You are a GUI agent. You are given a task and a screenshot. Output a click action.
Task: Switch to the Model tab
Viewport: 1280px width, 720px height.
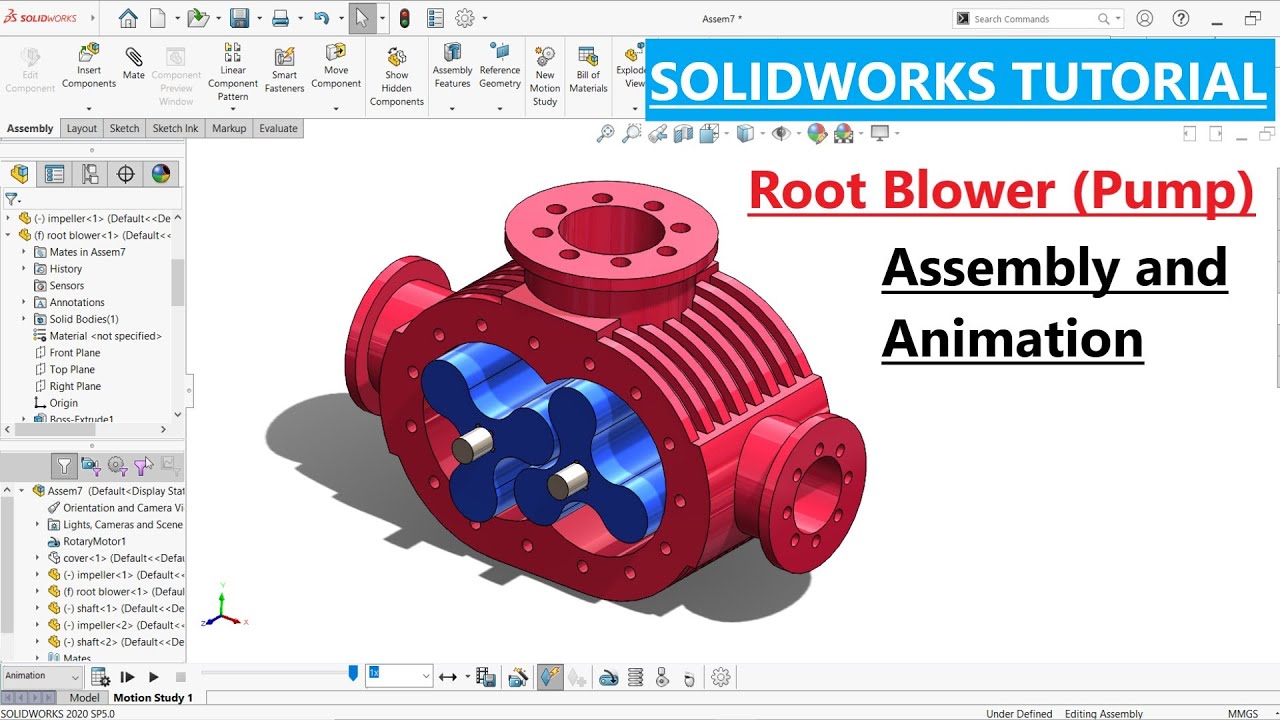pyautogui.click(x=84, y=697)
